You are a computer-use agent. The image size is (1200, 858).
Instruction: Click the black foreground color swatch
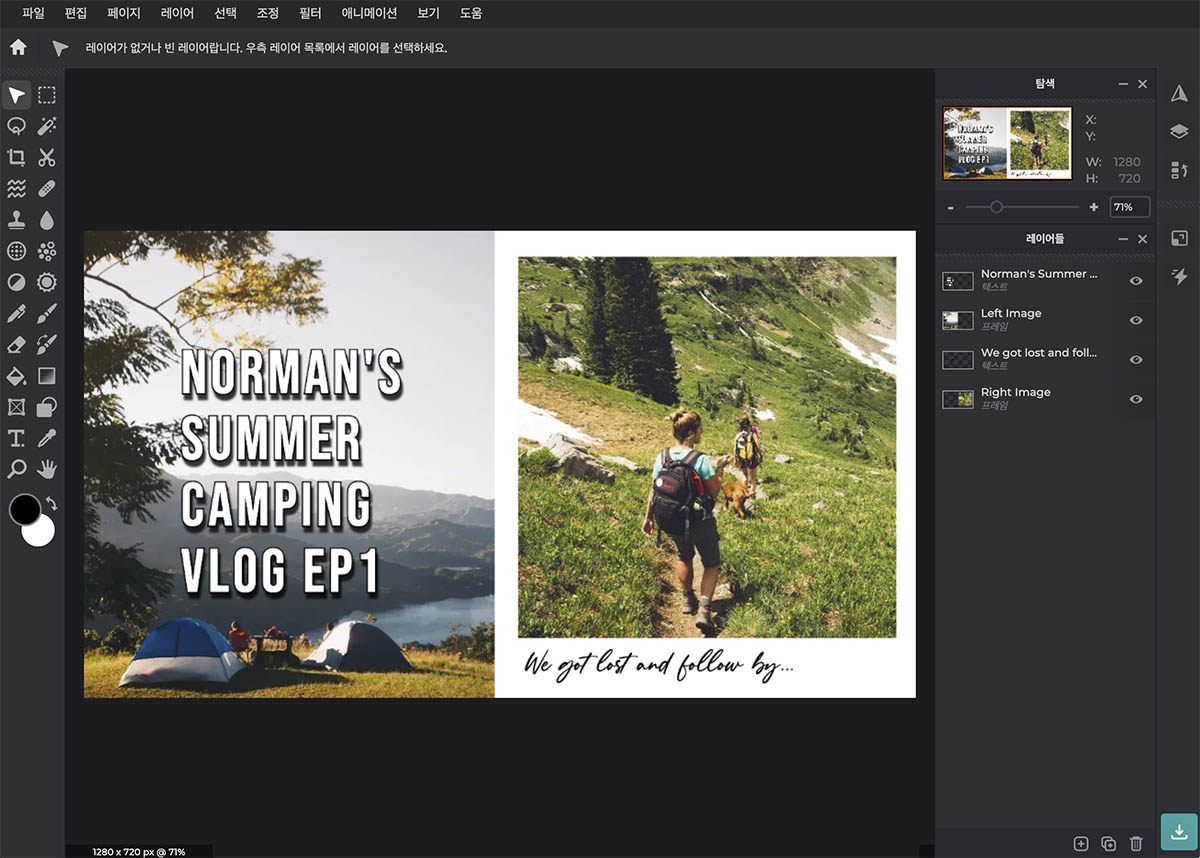(24, 509)
